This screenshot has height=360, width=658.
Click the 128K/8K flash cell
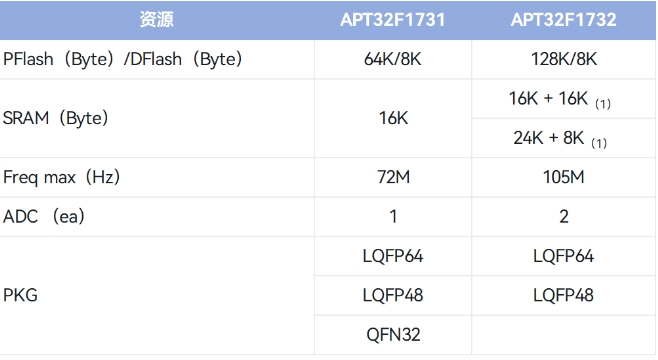pyautogui.click(x=564, y=59)
